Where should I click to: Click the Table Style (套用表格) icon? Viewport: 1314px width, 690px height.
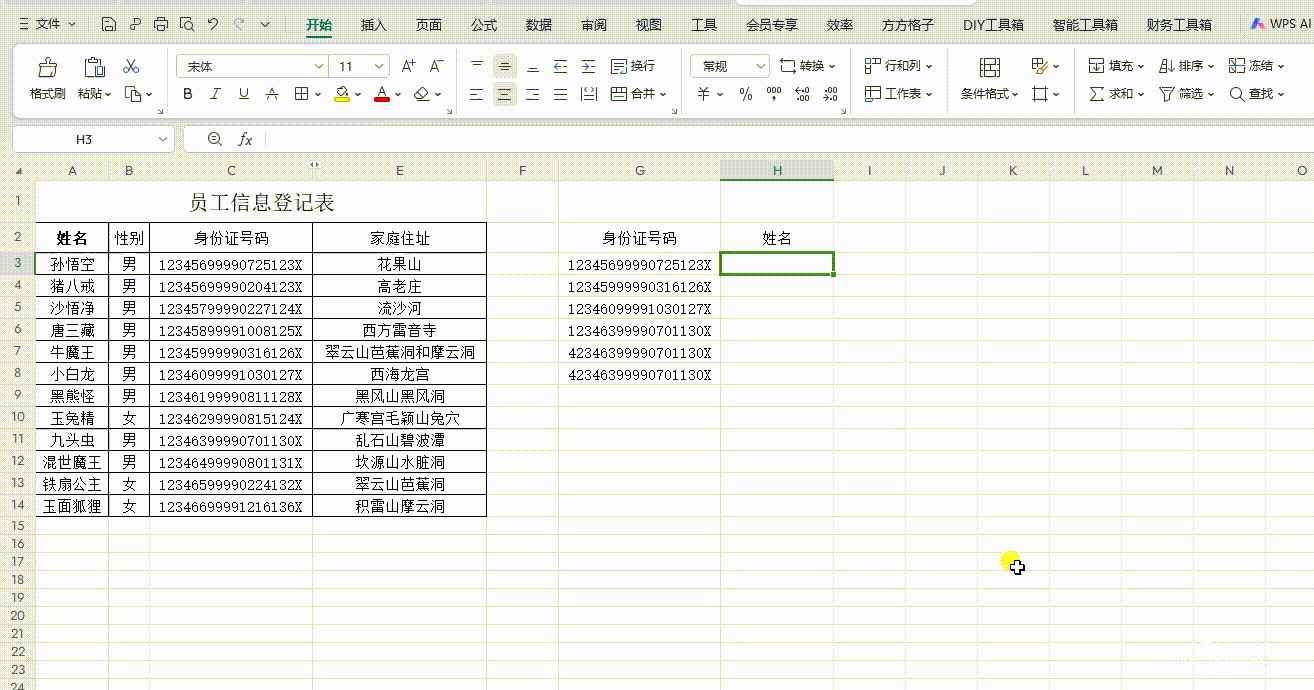[x=1039, y=66]
